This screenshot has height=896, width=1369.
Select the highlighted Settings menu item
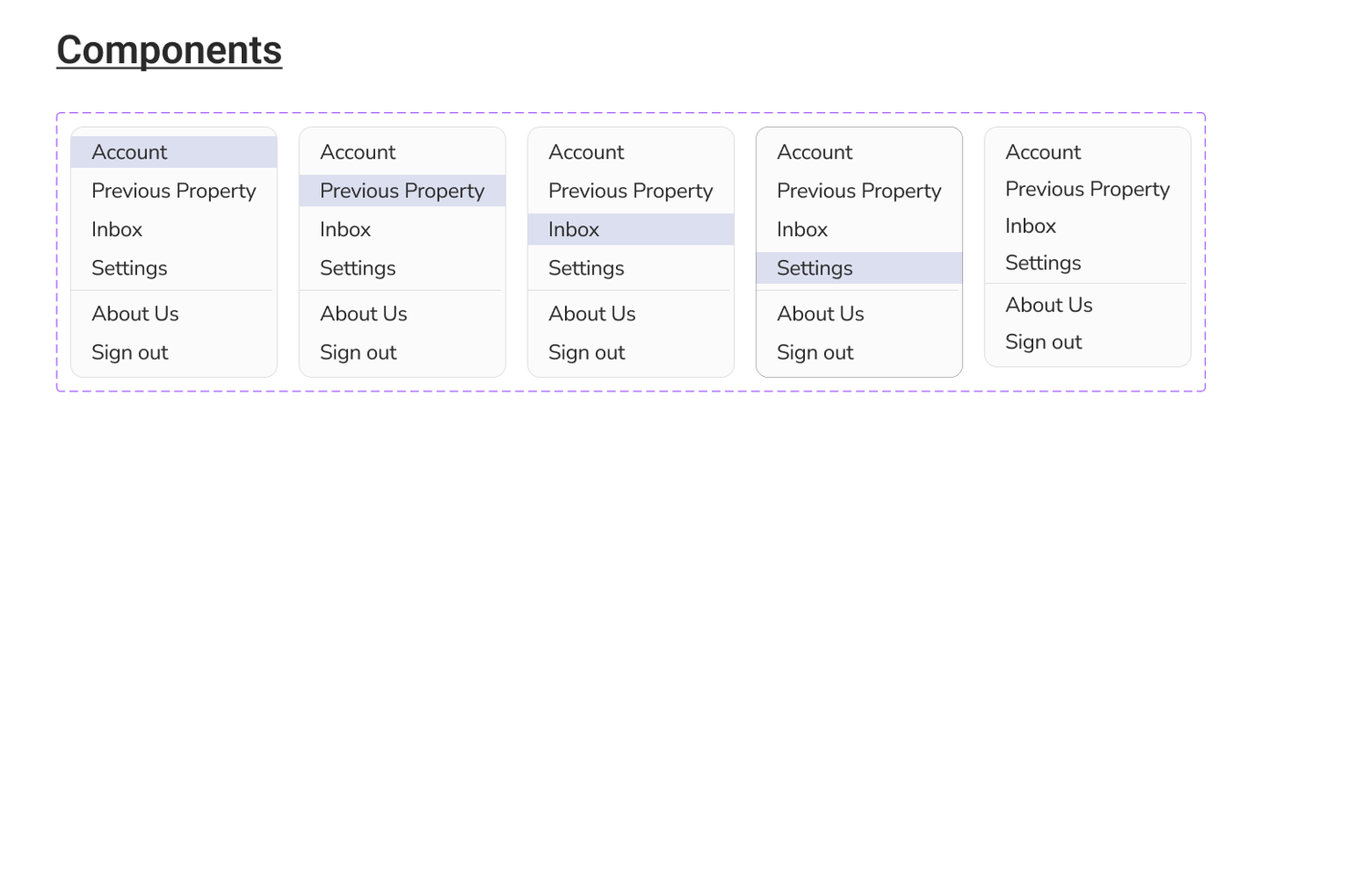[x=859, y=268]
